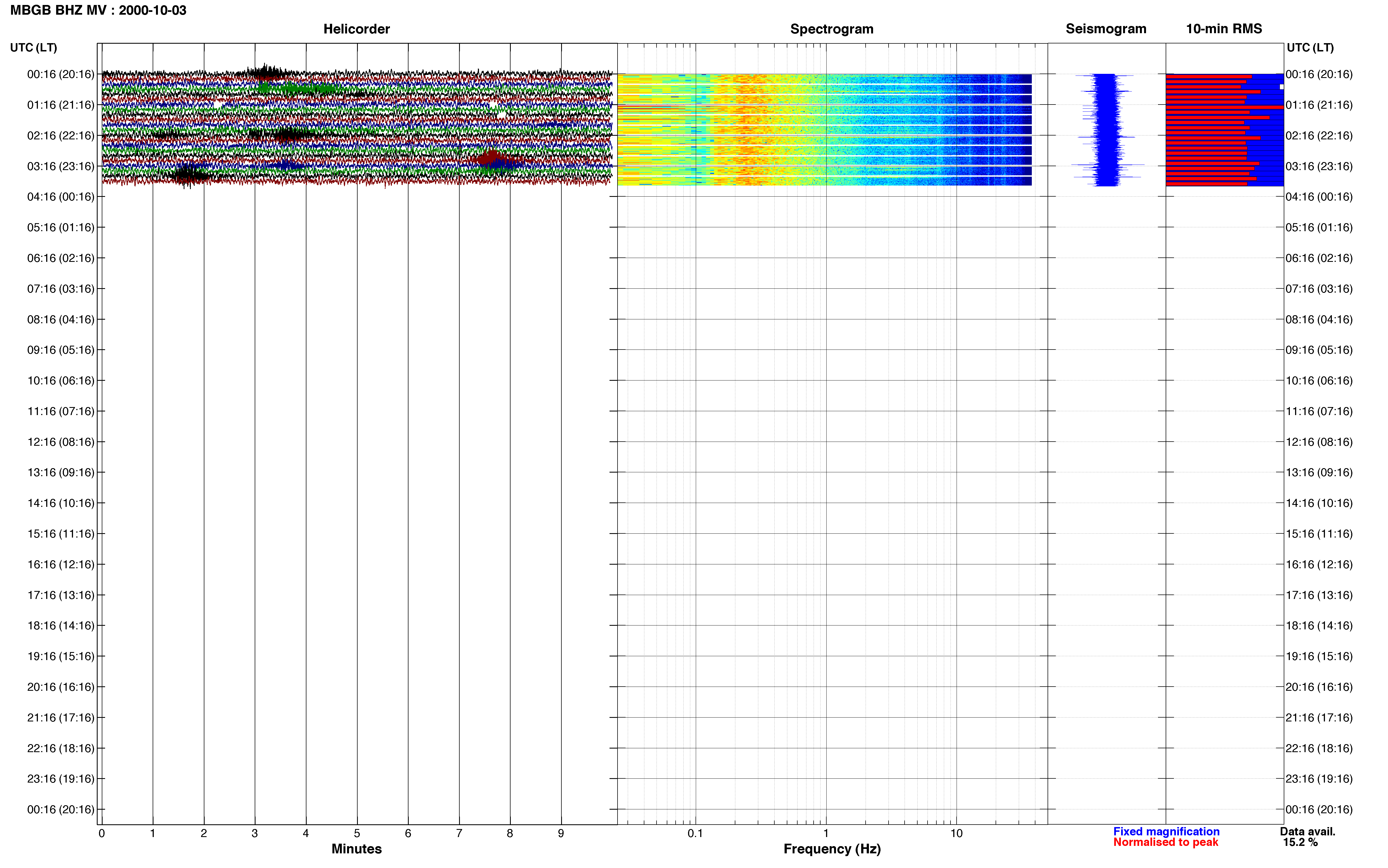Click the '10-min RMS' panel heading
The image size is (1388, 868).
1224,29
